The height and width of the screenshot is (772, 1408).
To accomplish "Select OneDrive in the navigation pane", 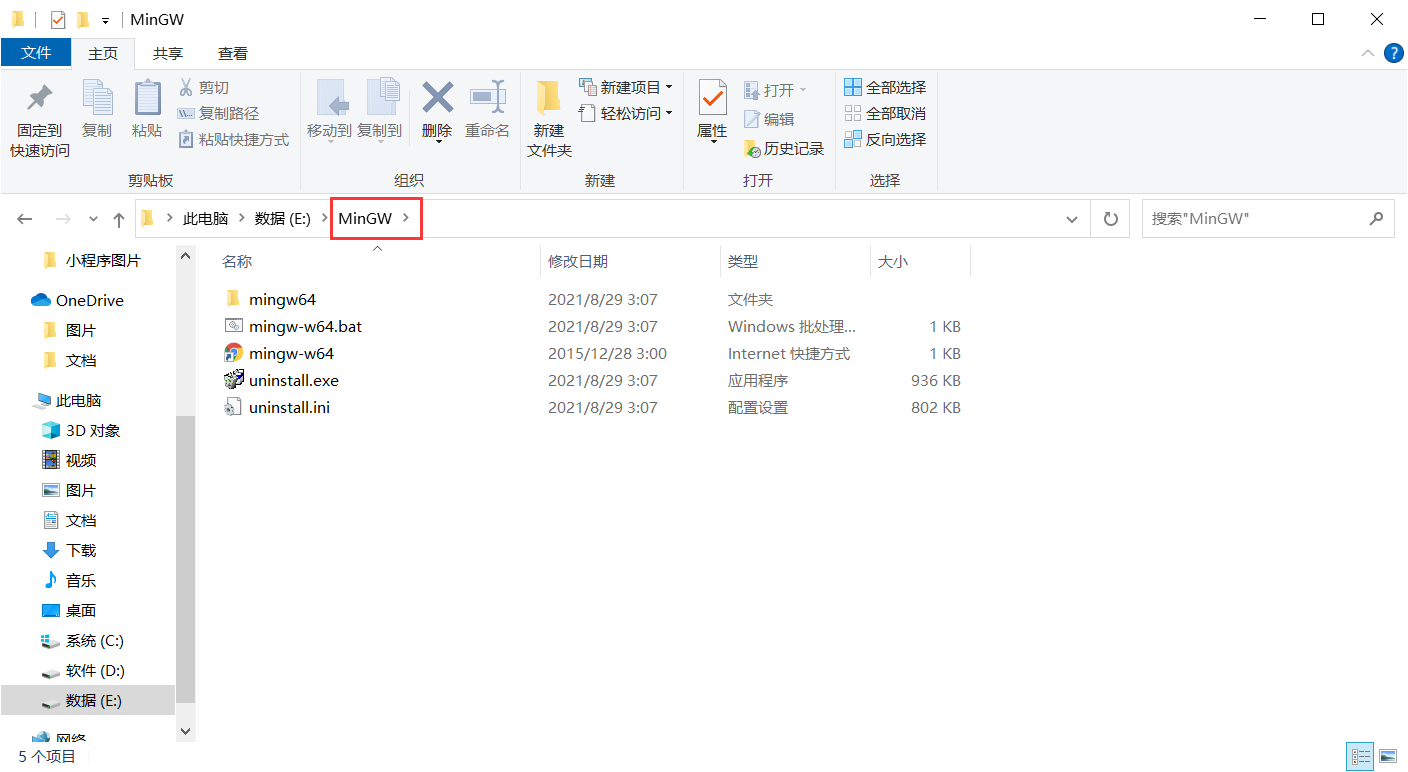I will tap(88, 300).
